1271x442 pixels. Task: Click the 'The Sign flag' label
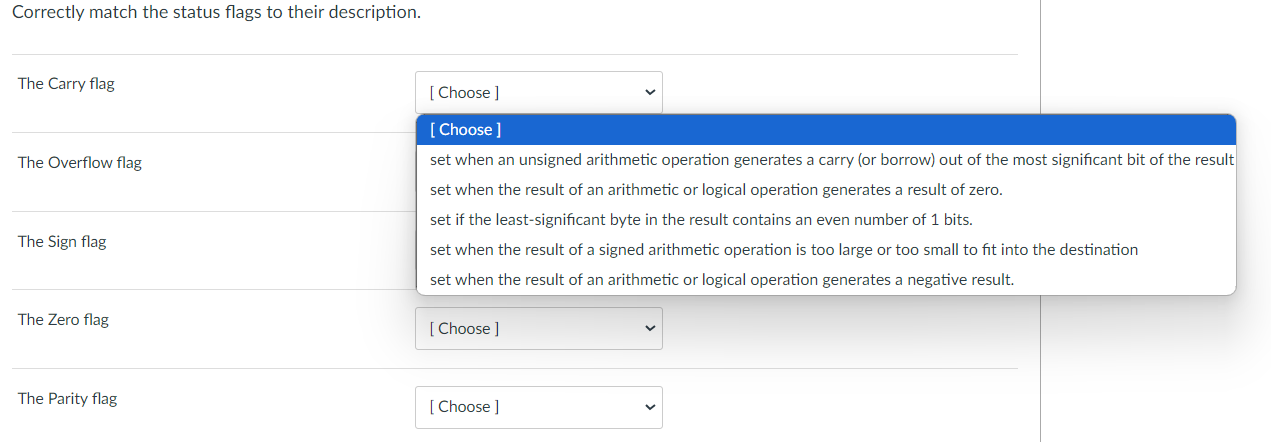tap(62, 242)
